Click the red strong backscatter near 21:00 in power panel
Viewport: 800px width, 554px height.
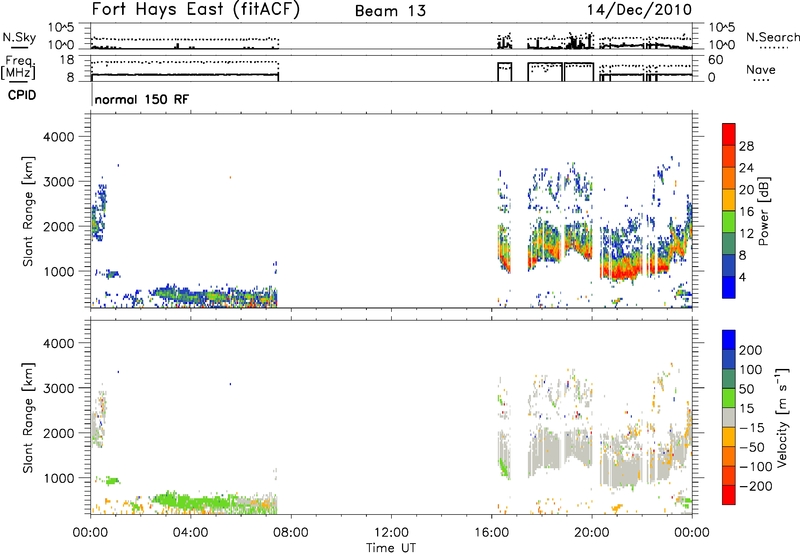pos(620,272)
